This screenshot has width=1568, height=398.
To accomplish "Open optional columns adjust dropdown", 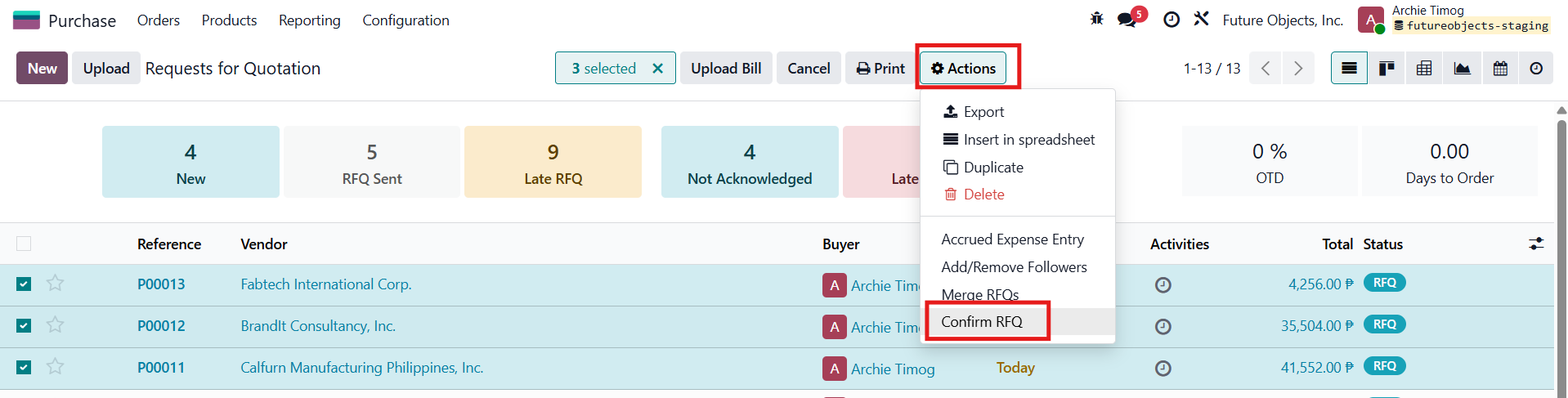I will tap(1536, 244).
